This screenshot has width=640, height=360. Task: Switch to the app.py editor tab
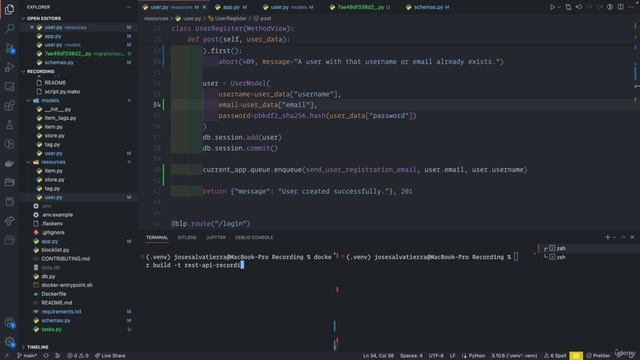pos(231,7)
